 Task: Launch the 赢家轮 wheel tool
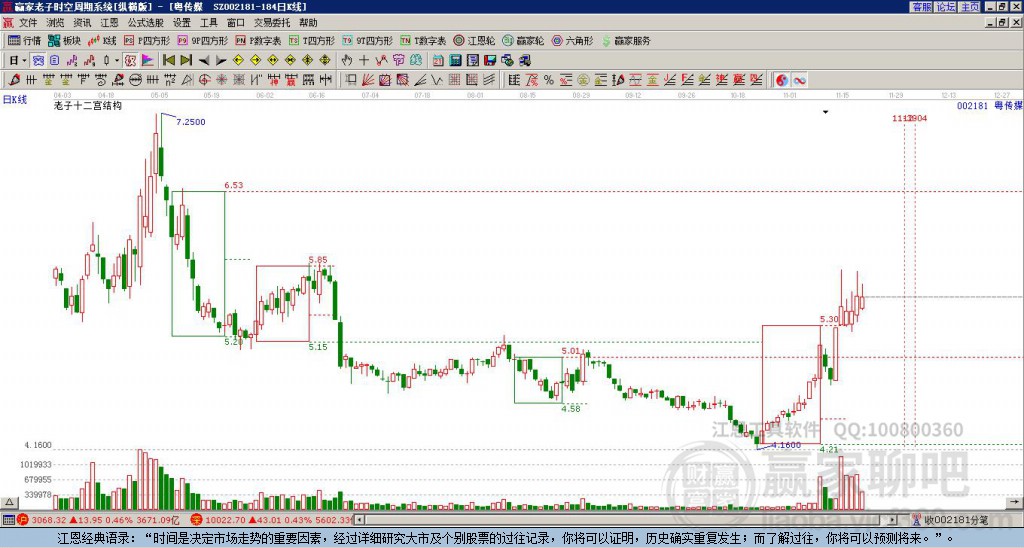pos(523,40)
